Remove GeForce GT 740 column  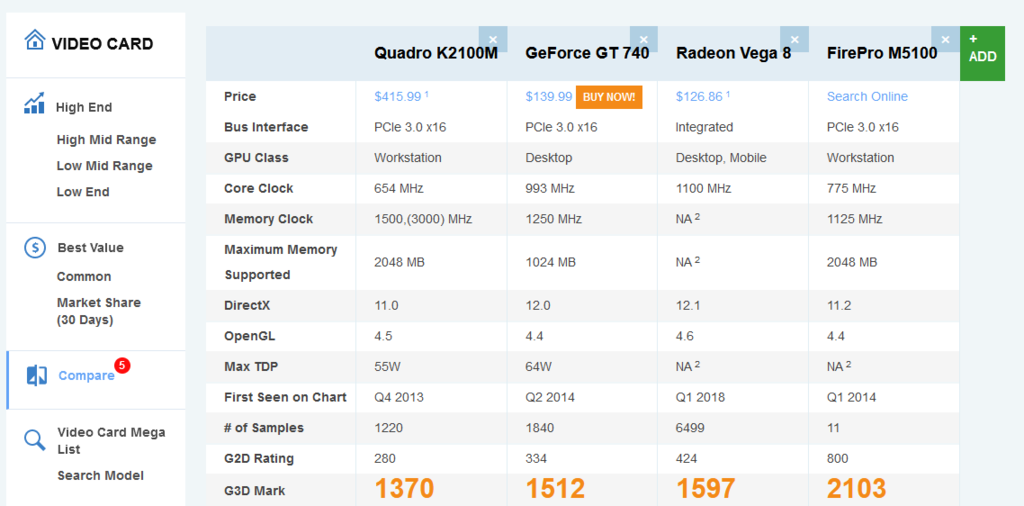coord(644,39)
